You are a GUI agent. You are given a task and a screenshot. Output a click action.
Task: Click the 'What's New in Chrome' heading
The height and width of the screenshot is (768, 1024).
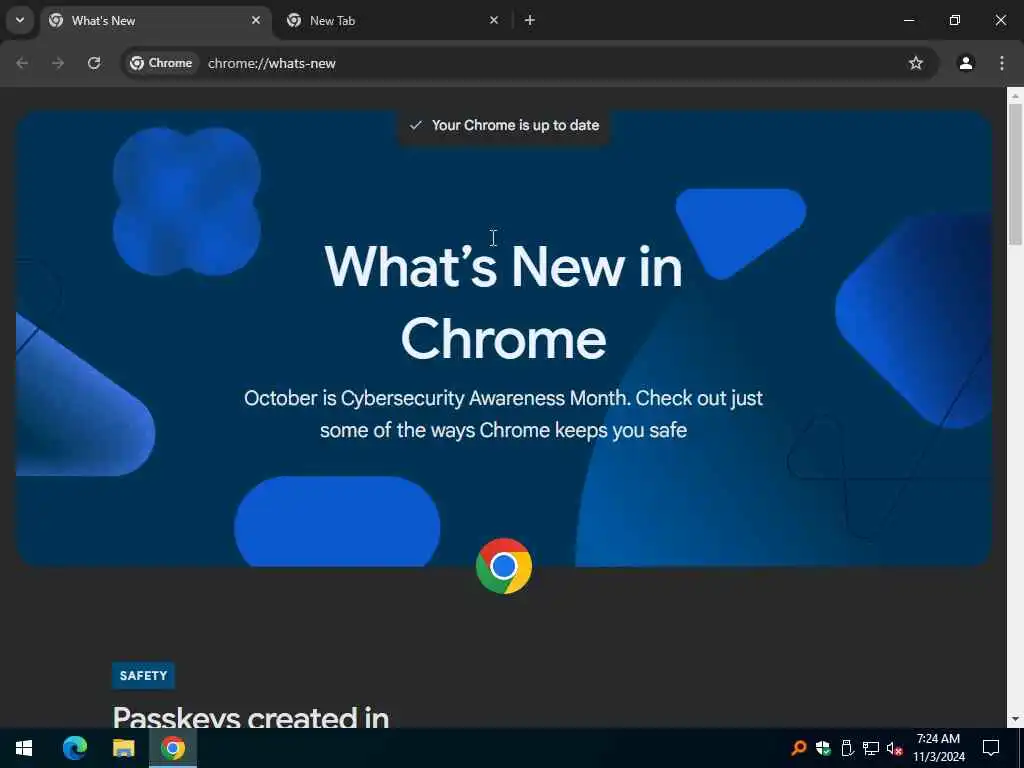pos(504,302)
